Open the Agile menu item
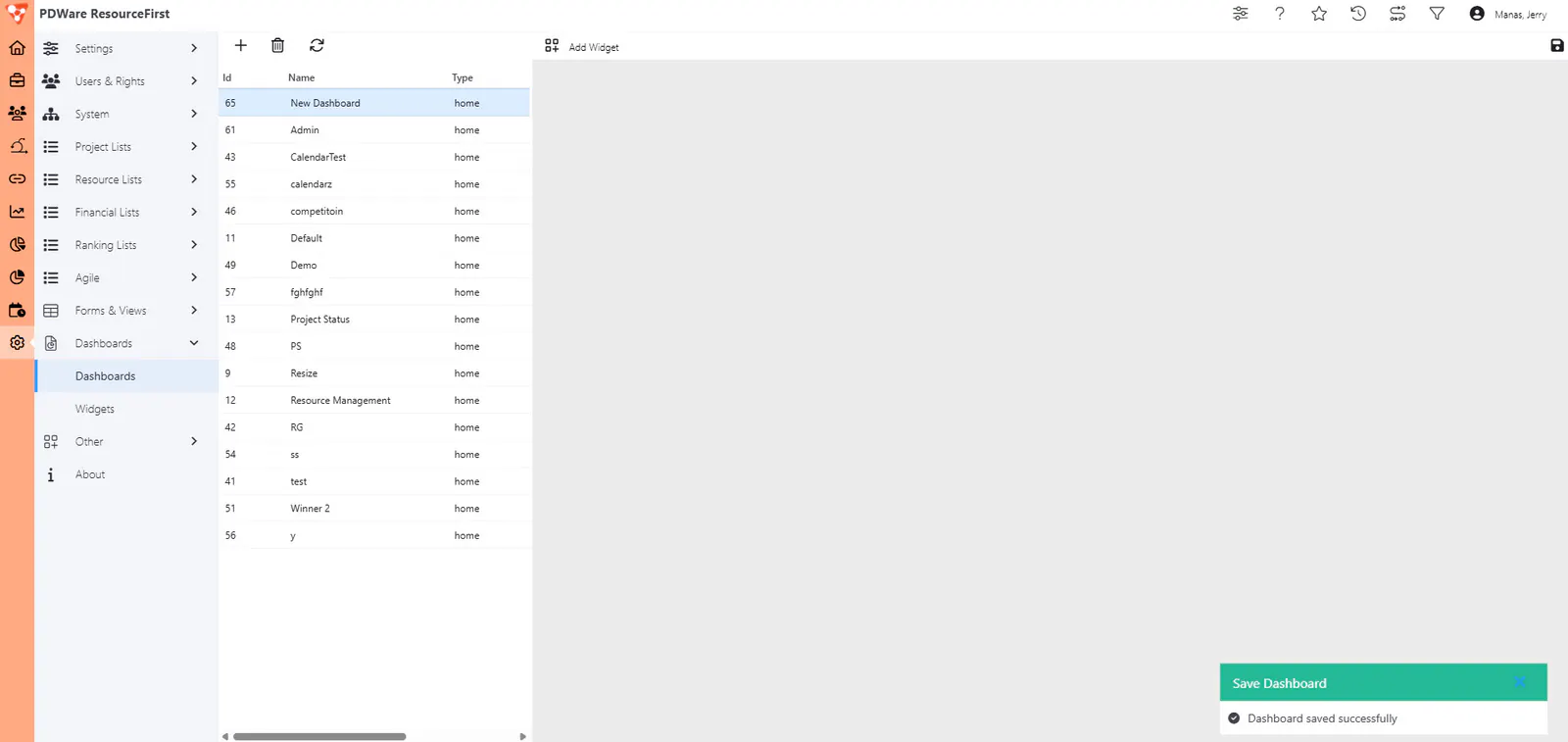The width and height of the screenshot is (1568, 742). click(126, 277)
